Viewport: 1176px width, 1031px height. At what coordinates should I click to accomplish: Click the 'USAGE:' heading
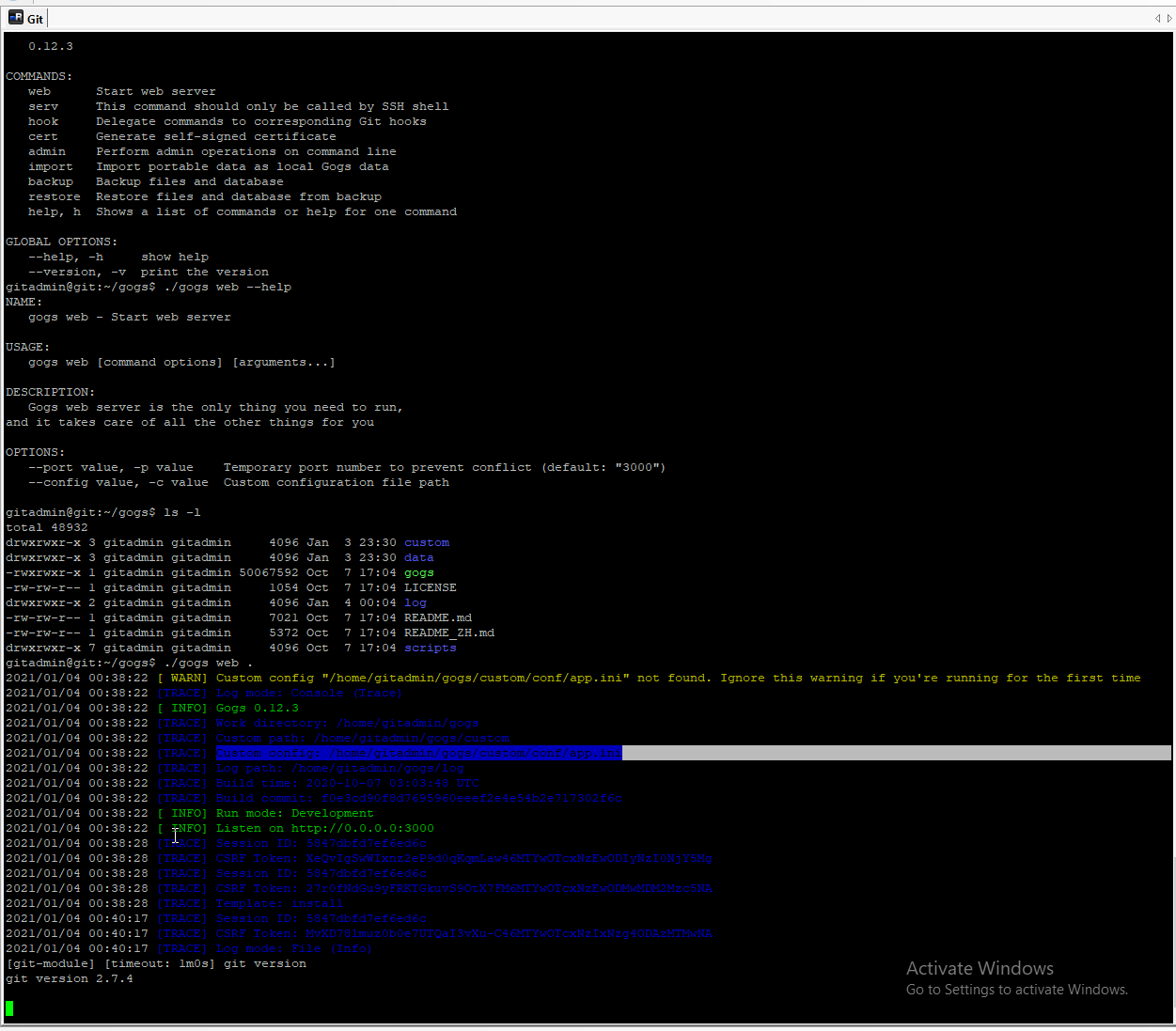tap(28, 347)
